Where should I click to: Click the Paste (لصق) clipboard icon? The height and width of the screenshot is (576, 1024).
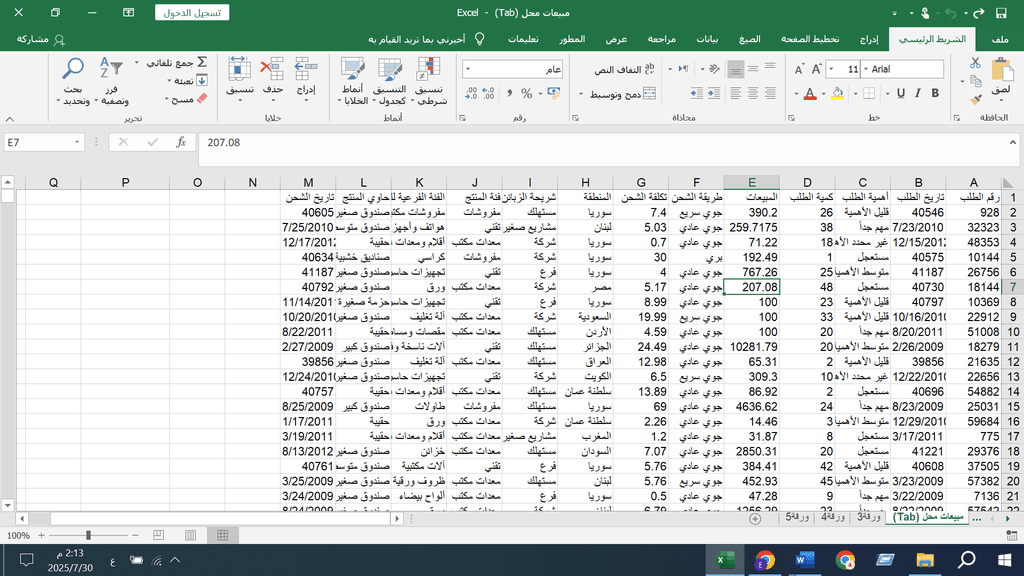(x=1001, y=71)
